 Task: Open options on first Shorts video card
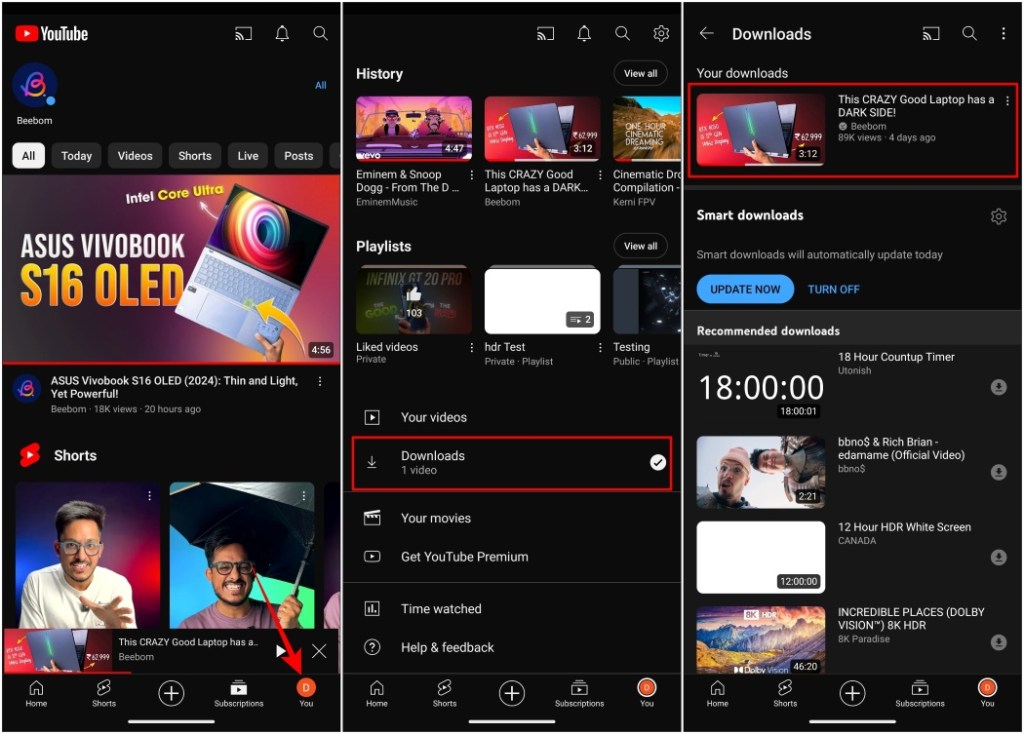click(150, 496)
